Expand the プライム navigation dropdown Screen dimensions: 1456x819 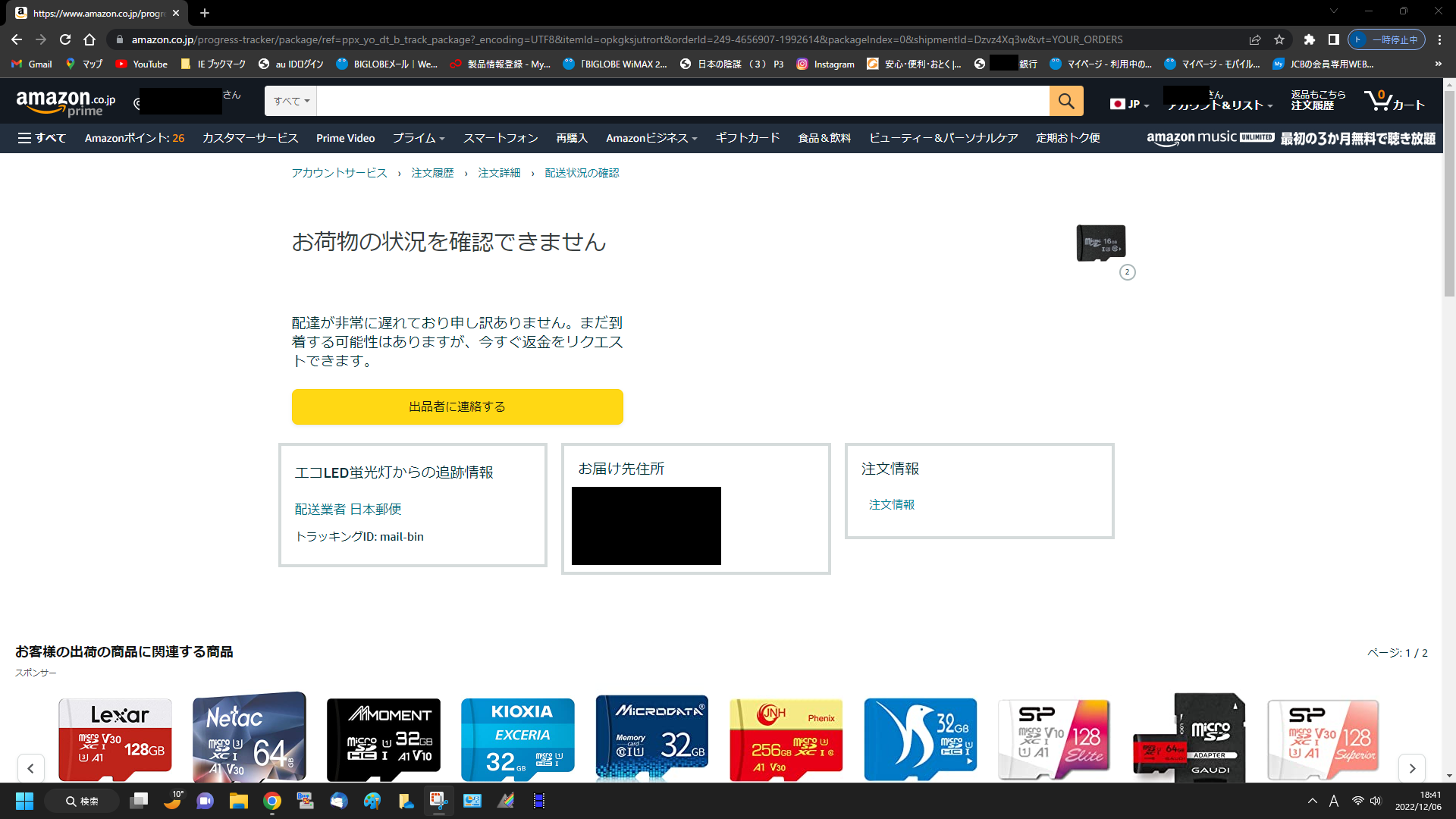tap(418, 138)
